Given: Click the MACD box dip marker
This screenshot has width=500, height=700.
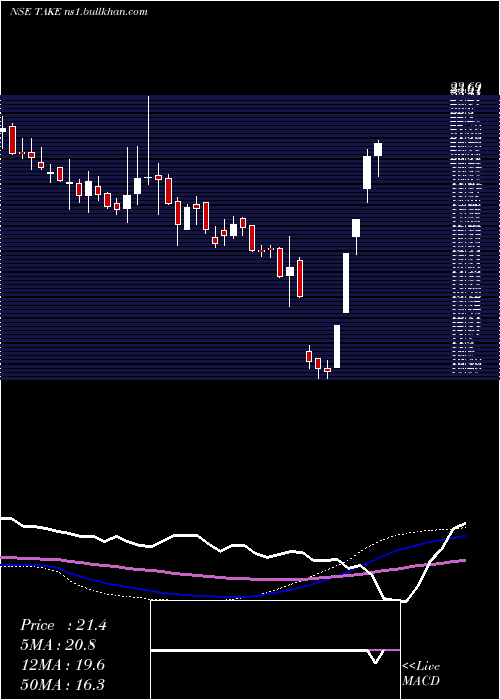Looking at the screenshot, I should tap(376, 656).
